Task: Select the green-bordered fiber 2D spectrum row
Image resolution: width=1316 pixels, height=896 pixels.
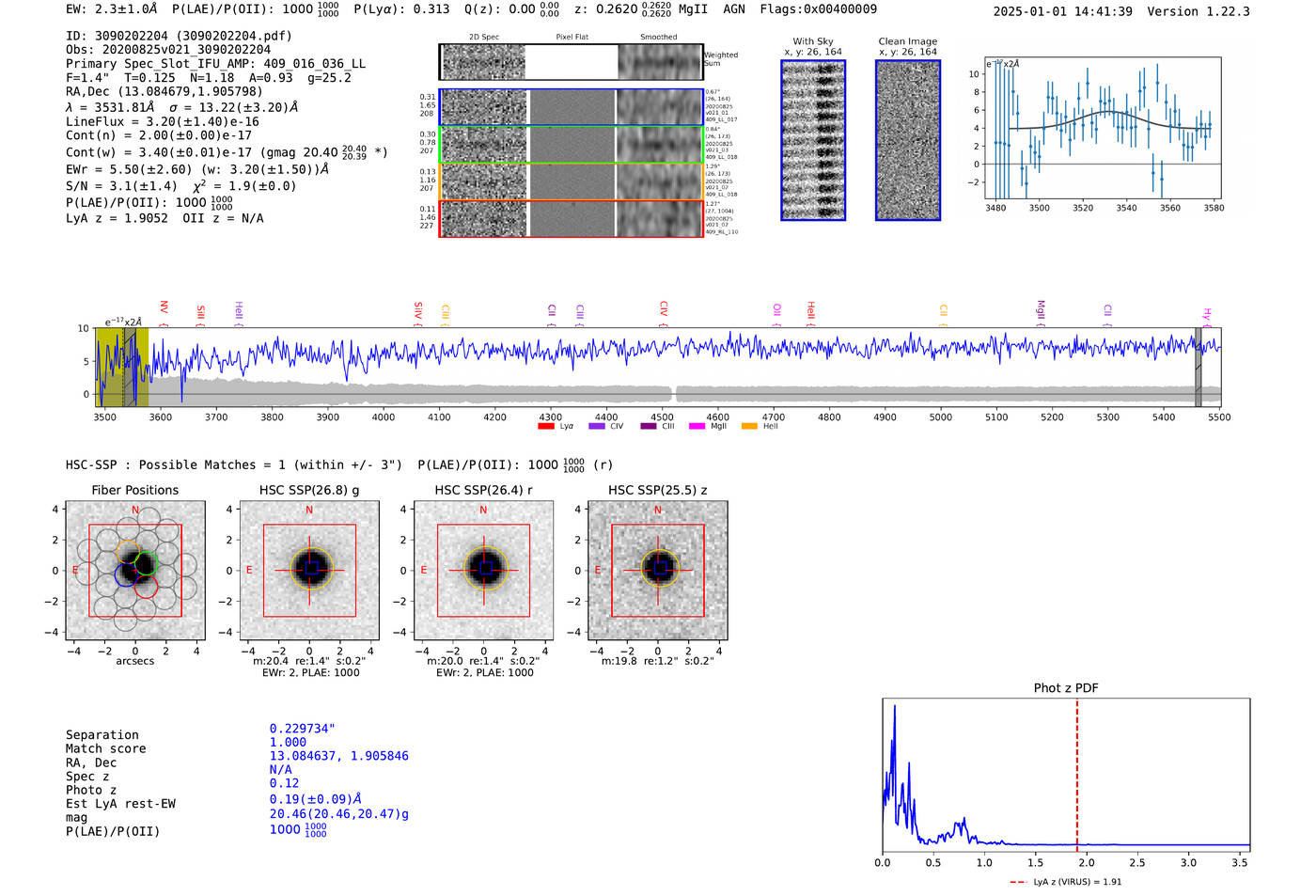Action: [x=571, y=144]
